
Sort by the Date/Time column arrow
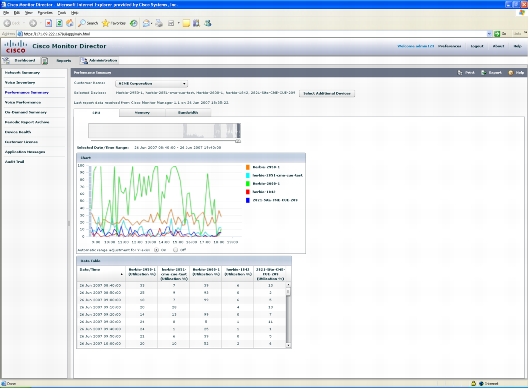pos(122,274)
